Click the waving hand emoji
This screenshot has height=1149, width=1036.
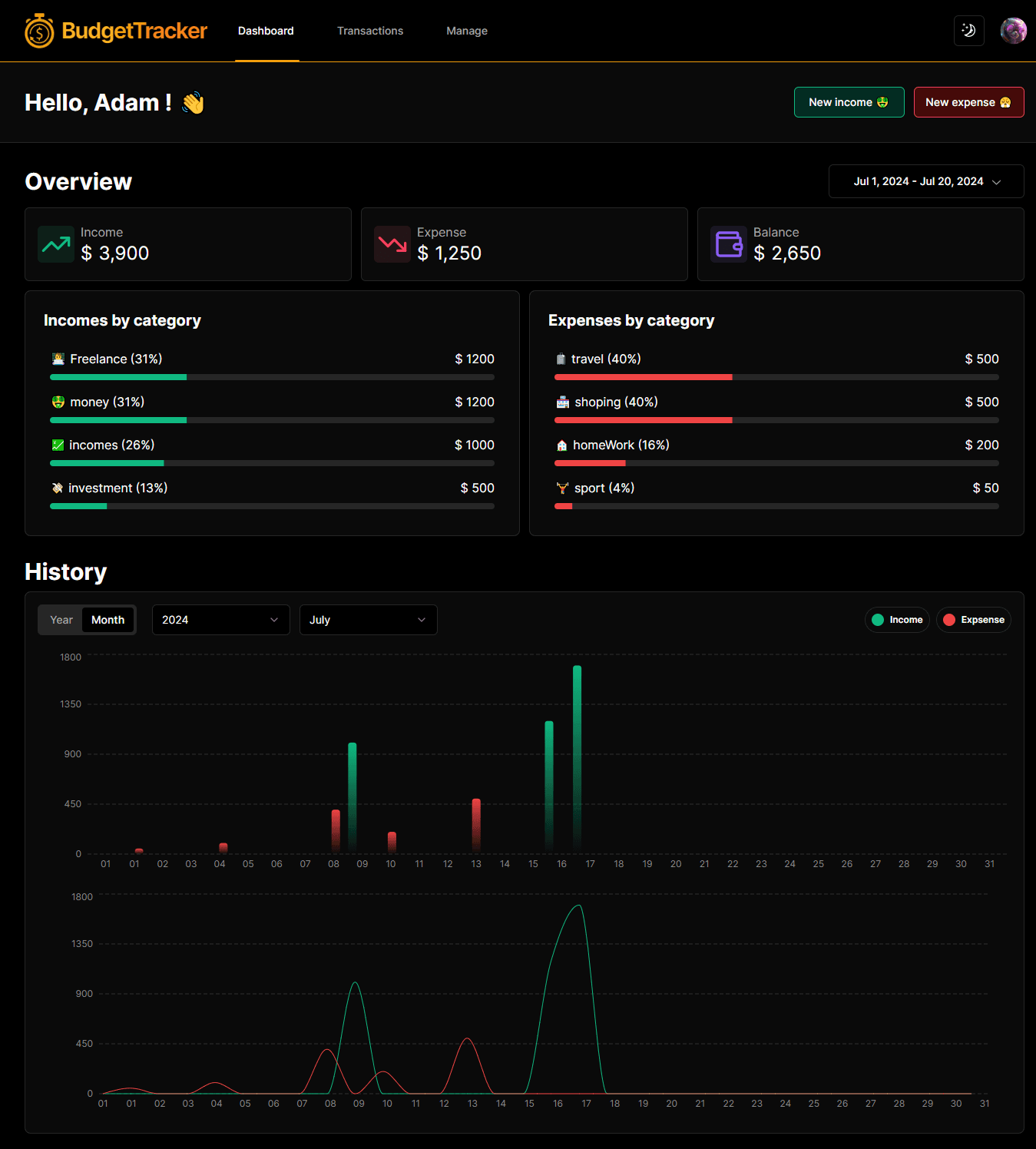point(193,103)
